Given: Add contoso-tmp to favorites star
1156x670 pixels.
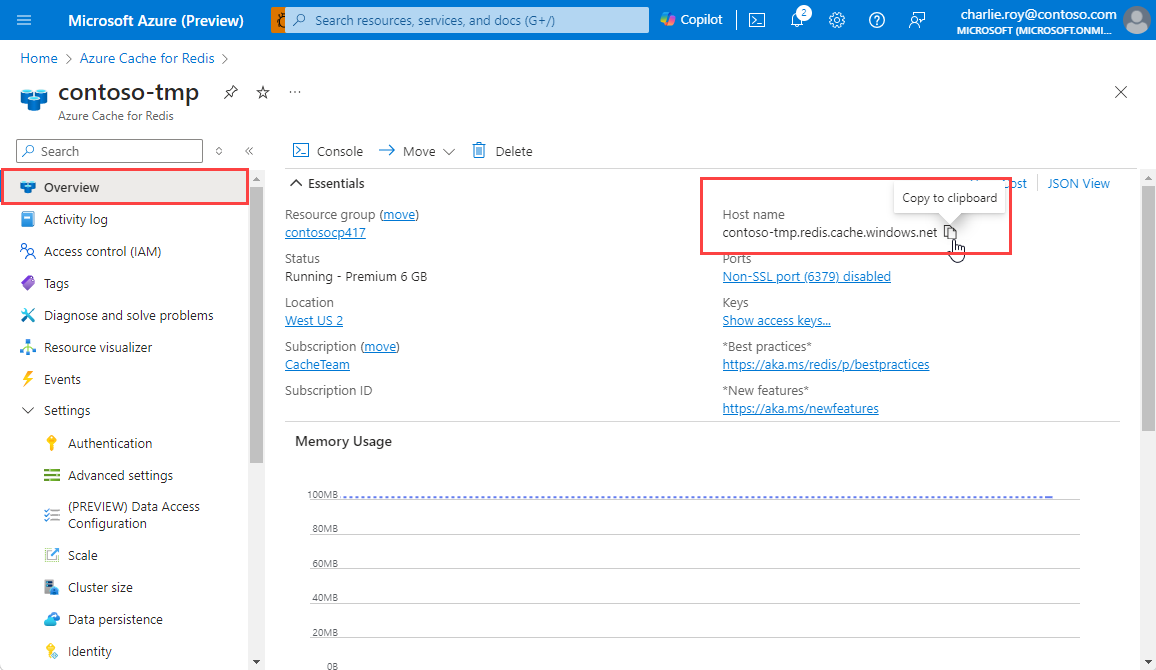Looking at the screenshot, I should point(263,92).
